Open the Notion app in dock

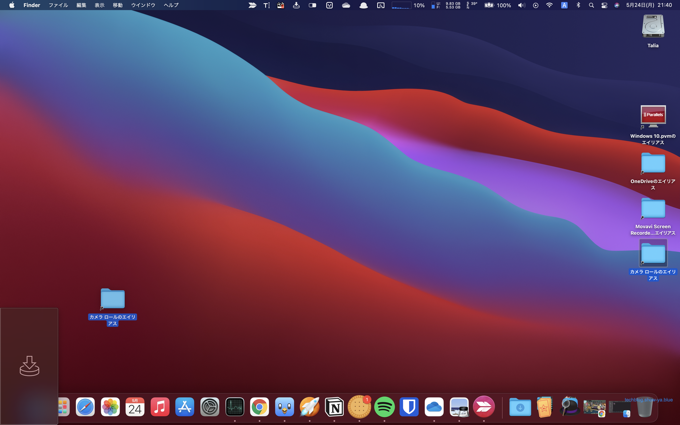pos(334,407)
